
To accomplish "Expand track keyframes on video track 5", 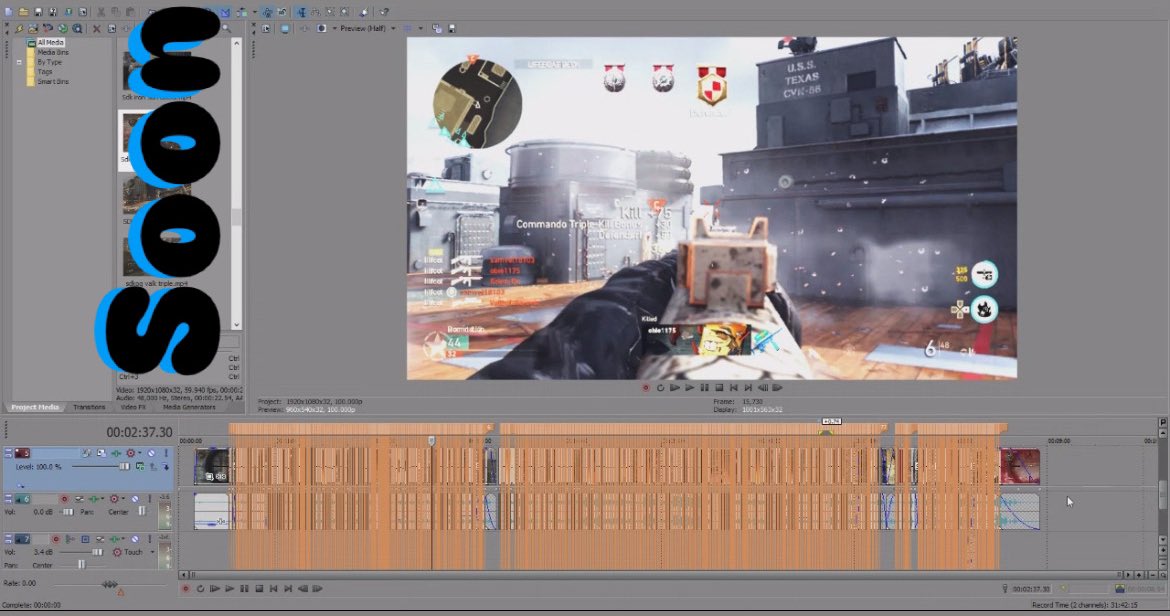I will pyautogui.click(x=20, y=485).
